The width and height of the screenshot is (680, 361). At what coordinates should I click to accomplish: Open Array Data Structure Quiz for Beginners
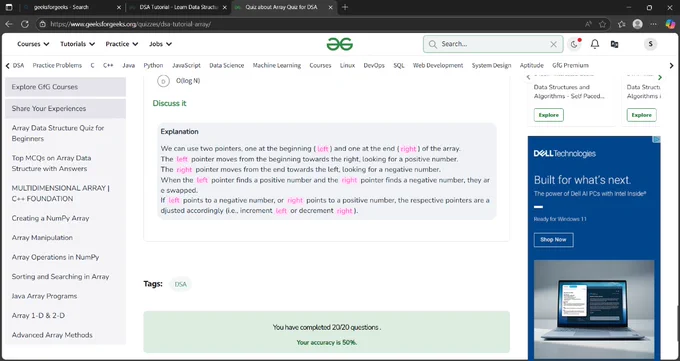pyautogui.click(x=58, y=133)
